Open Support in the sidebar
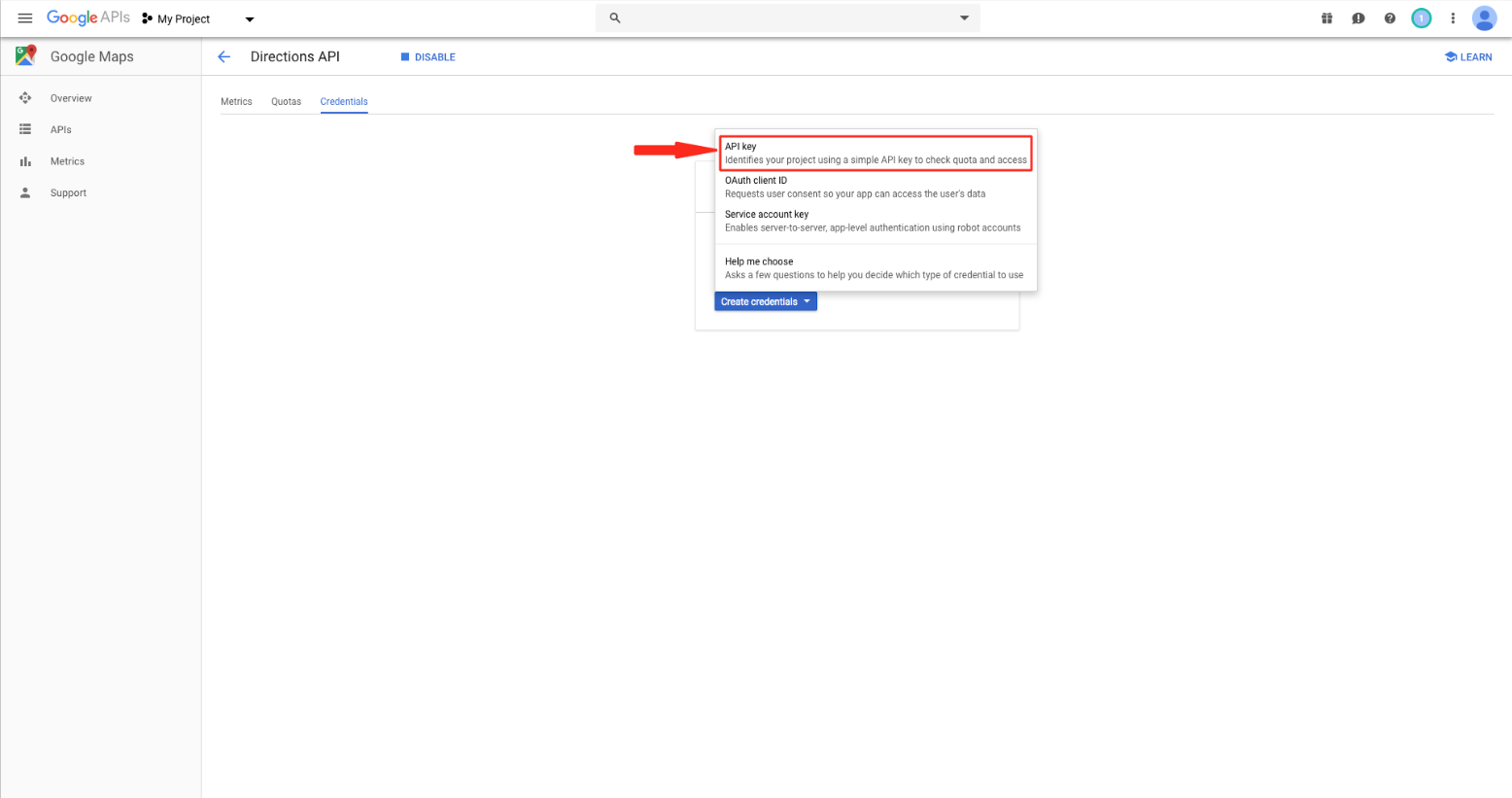This screenshot has height=798, width=1512. tap(68, 192)
